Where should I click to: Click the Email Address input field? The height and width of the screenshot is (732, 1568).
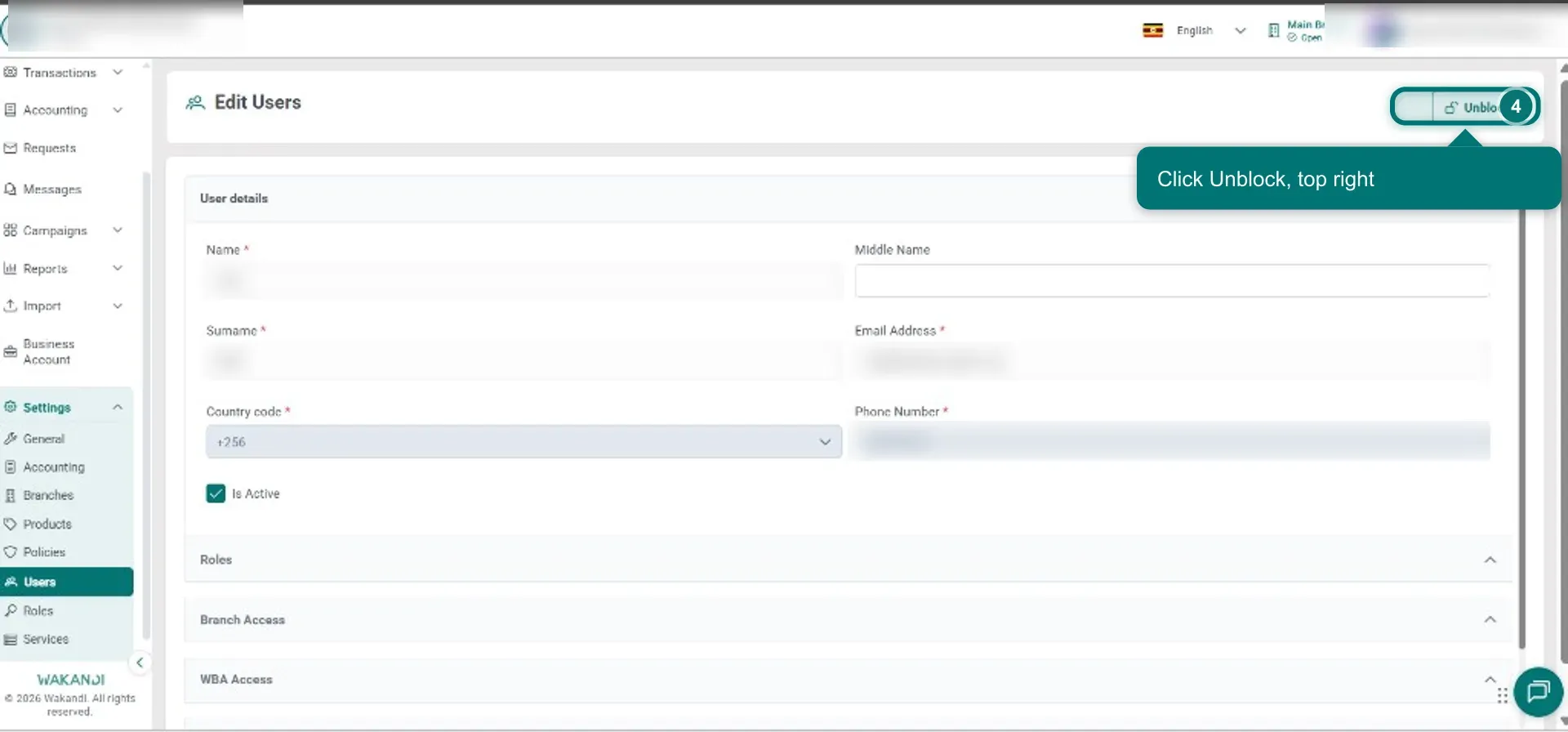click(x=1172, y=361)
